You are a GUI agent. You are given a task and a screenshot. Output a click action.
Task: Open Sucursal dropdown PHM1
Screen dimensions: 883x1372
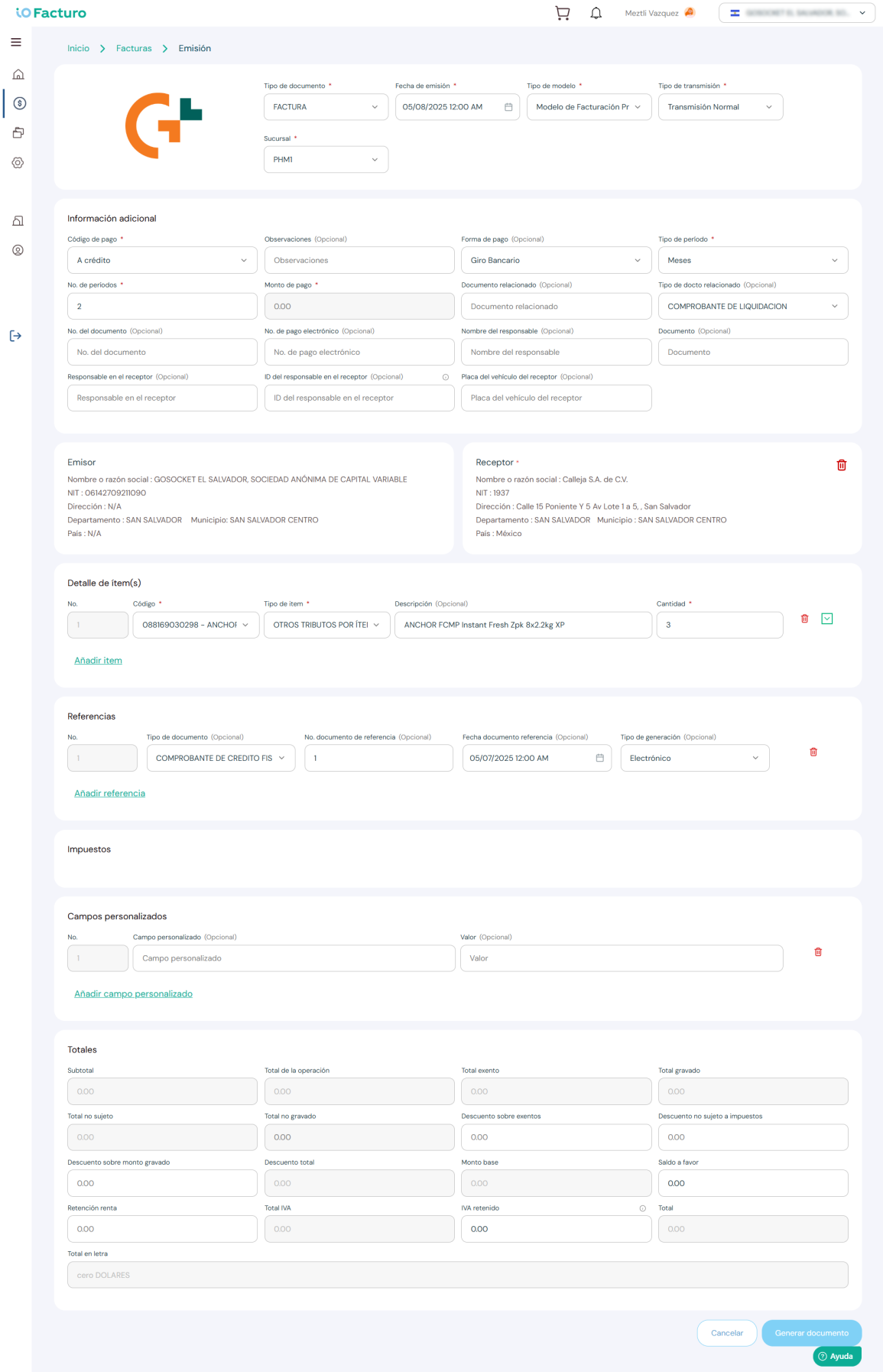(x=326, y=160)
